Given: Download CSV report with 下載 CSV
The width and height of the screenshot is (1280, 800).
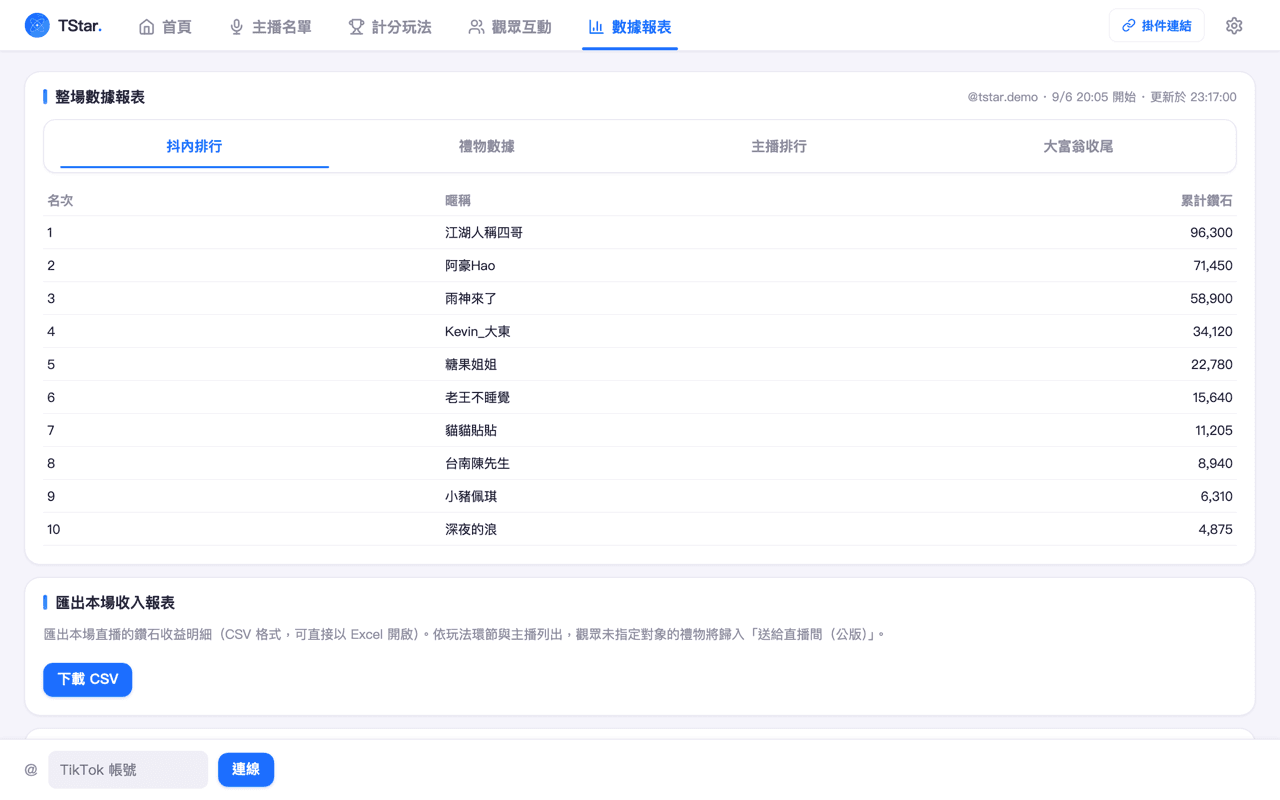Looking at the screenshot, I should tap(88, 679).
